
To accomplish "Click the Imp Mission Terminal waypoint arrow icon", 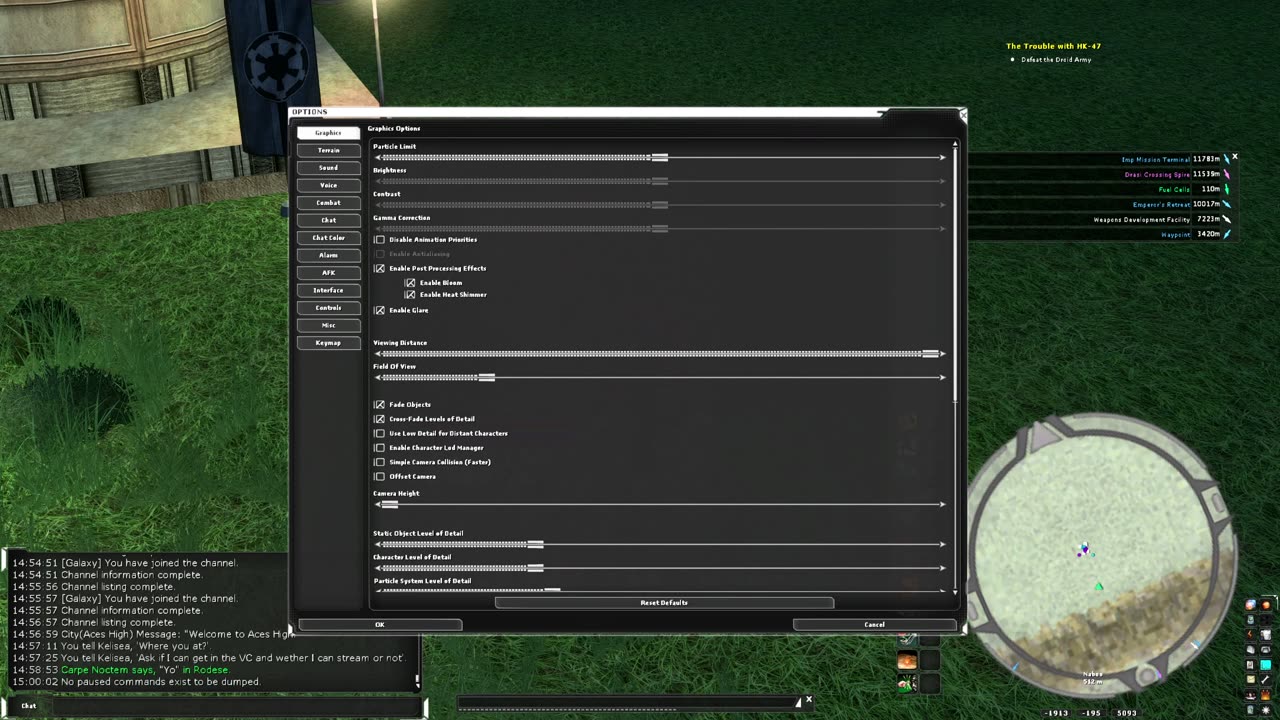I will click(1227, 159).
